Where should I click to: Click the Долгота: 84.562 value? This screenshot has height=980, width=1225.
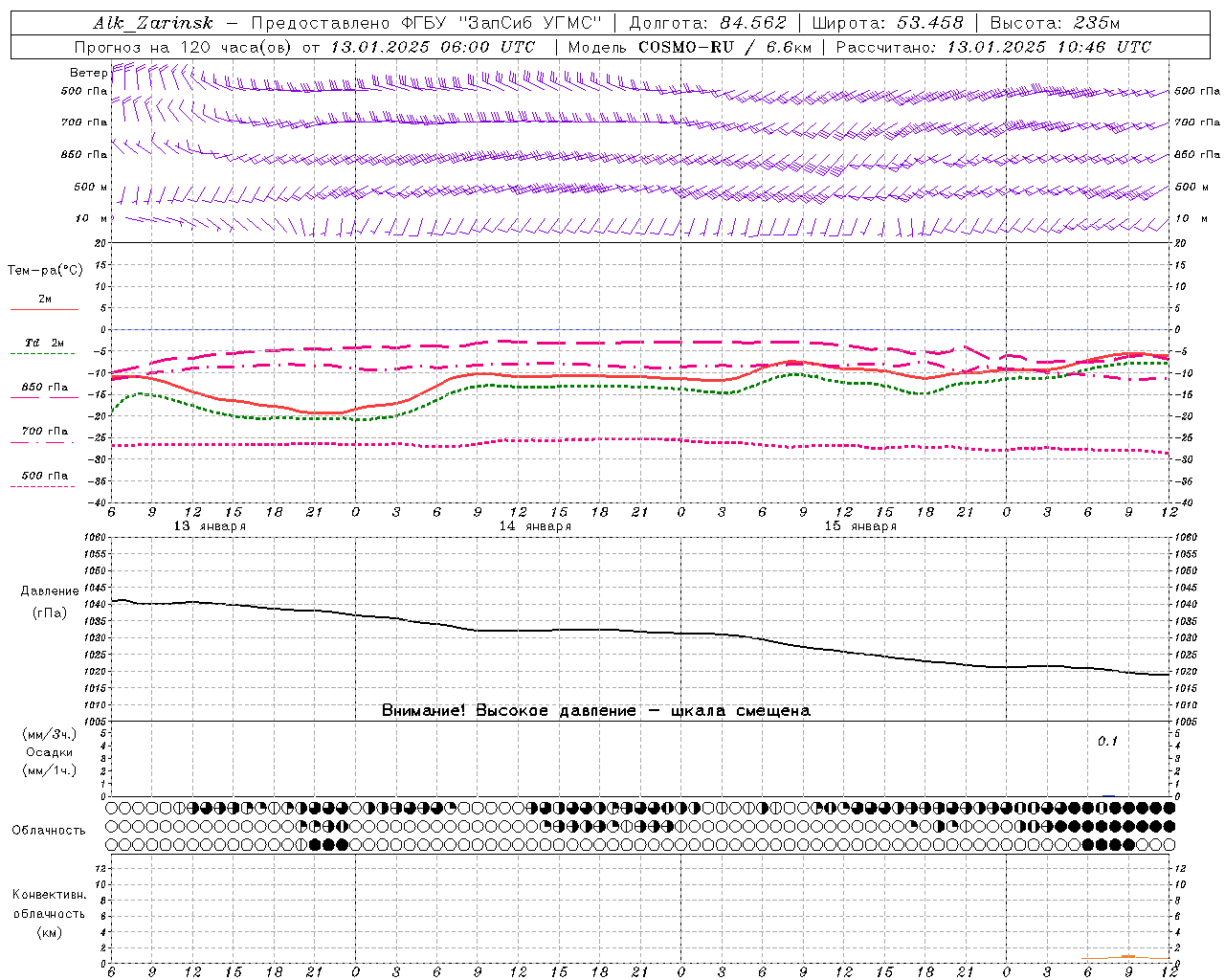pos(708,23)
